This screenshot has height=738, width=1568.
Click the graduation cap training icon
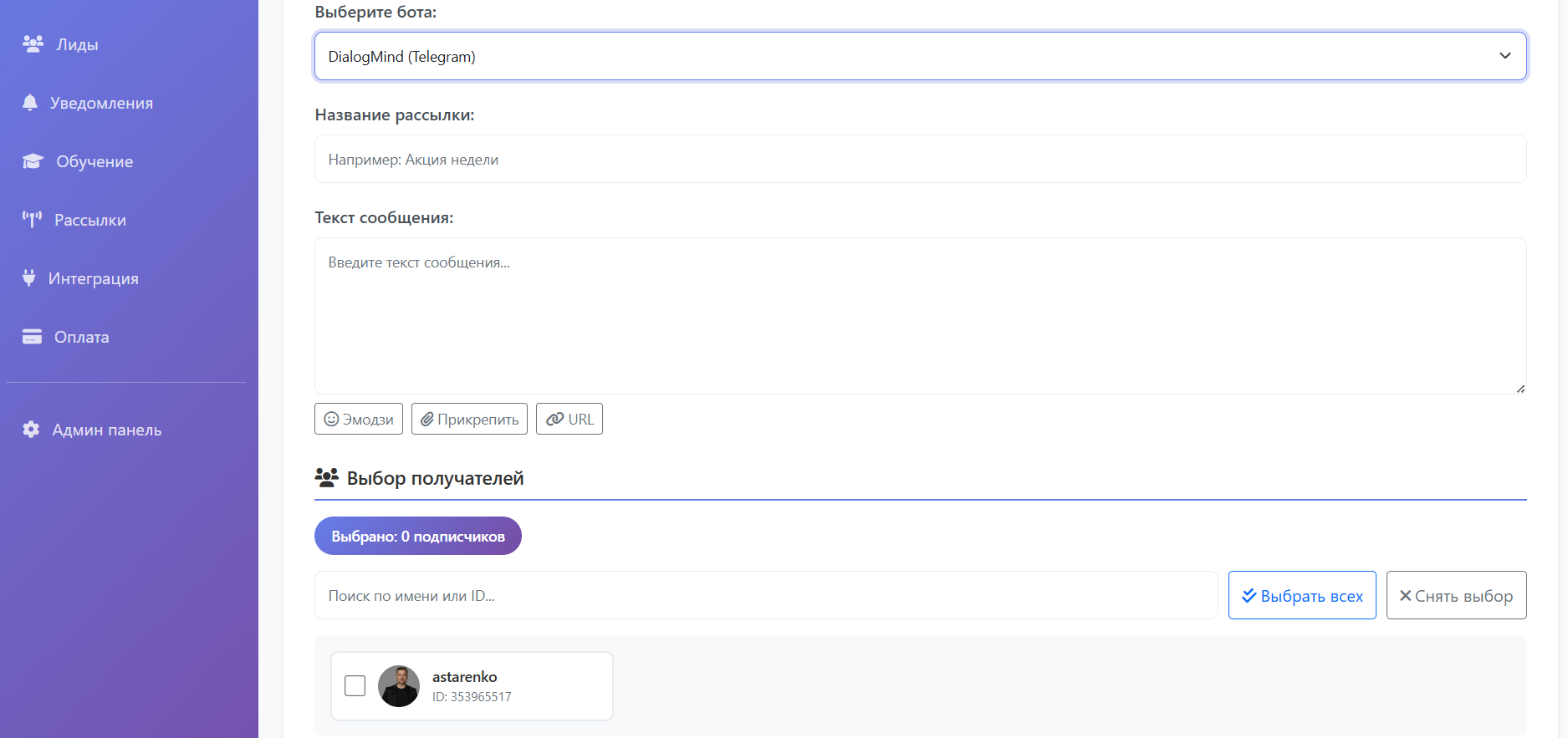tap(33, 161)
